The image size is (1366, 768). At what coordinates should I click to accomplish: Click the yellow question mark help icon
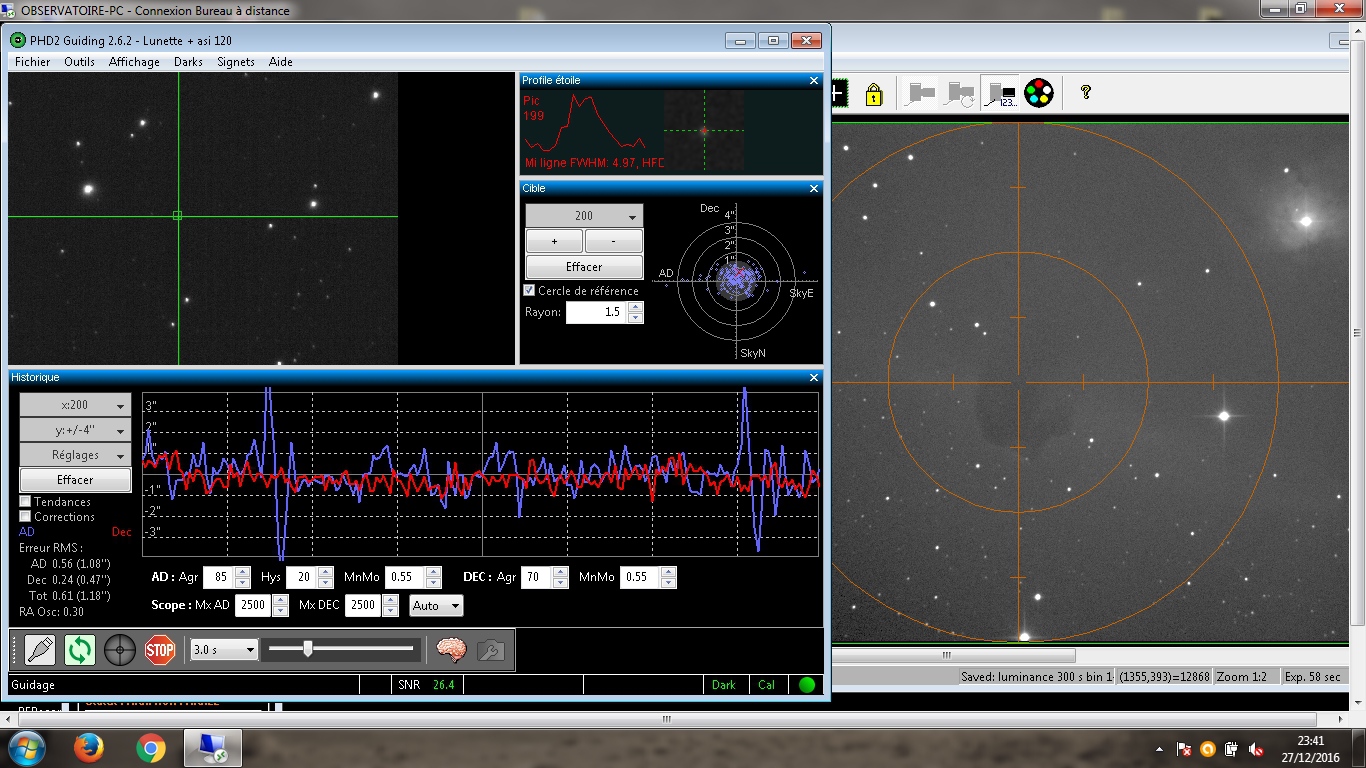(x=1085, y=93)
